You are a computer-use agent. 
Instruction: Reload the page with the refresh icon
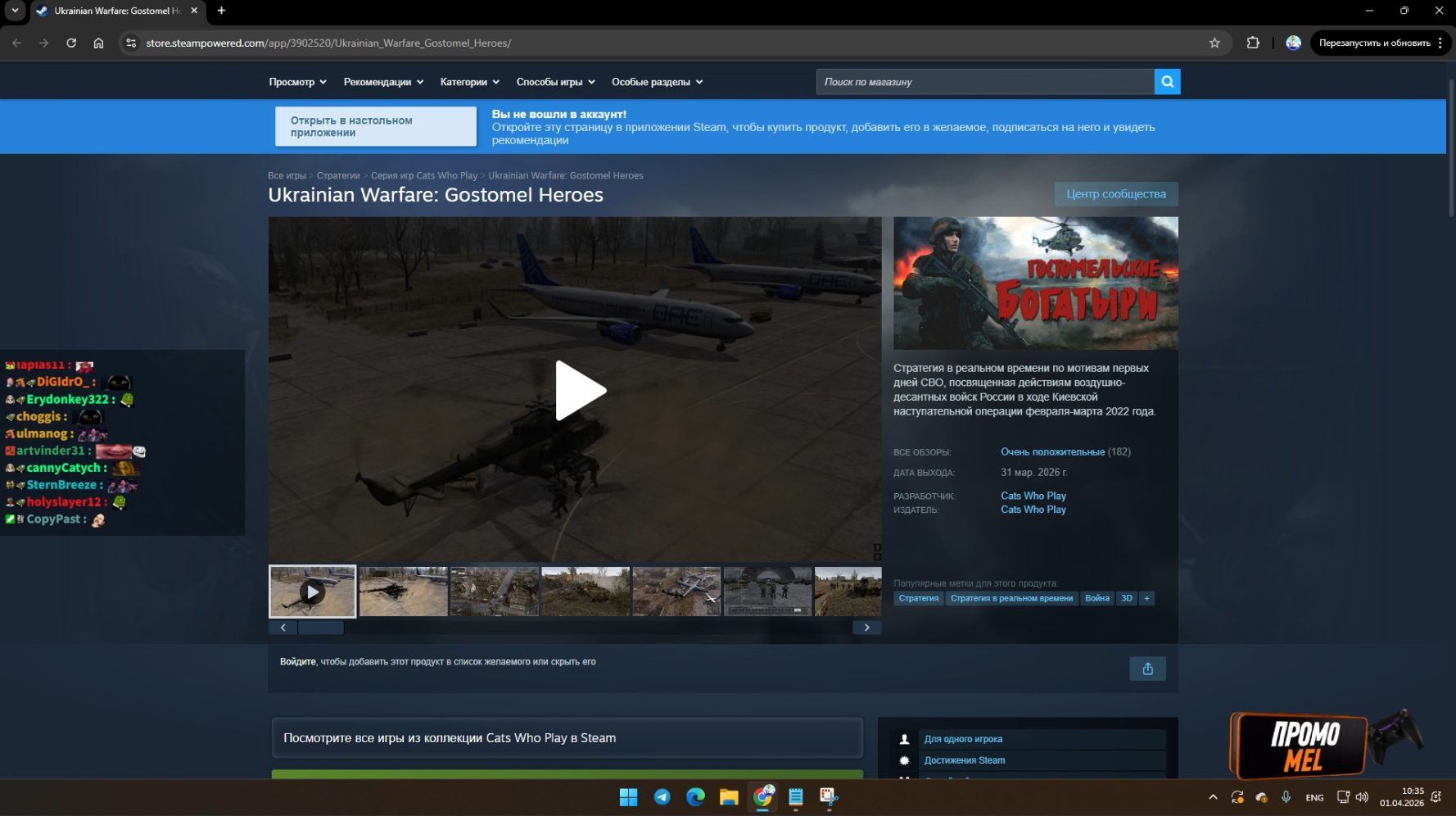[71, 43]
